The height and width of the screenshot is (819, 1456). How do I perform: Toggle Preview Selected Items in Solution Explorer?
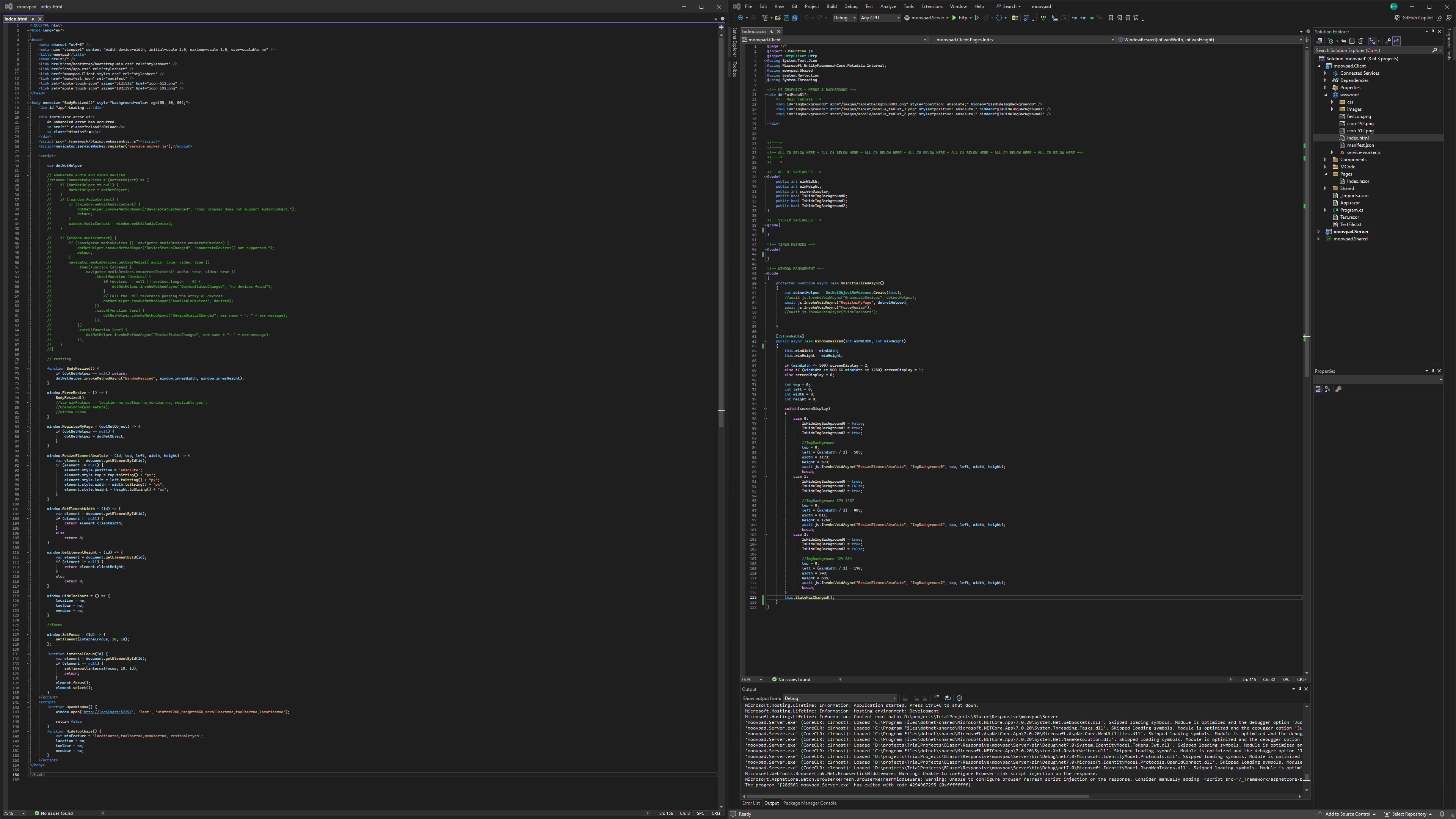(1396, 41)
